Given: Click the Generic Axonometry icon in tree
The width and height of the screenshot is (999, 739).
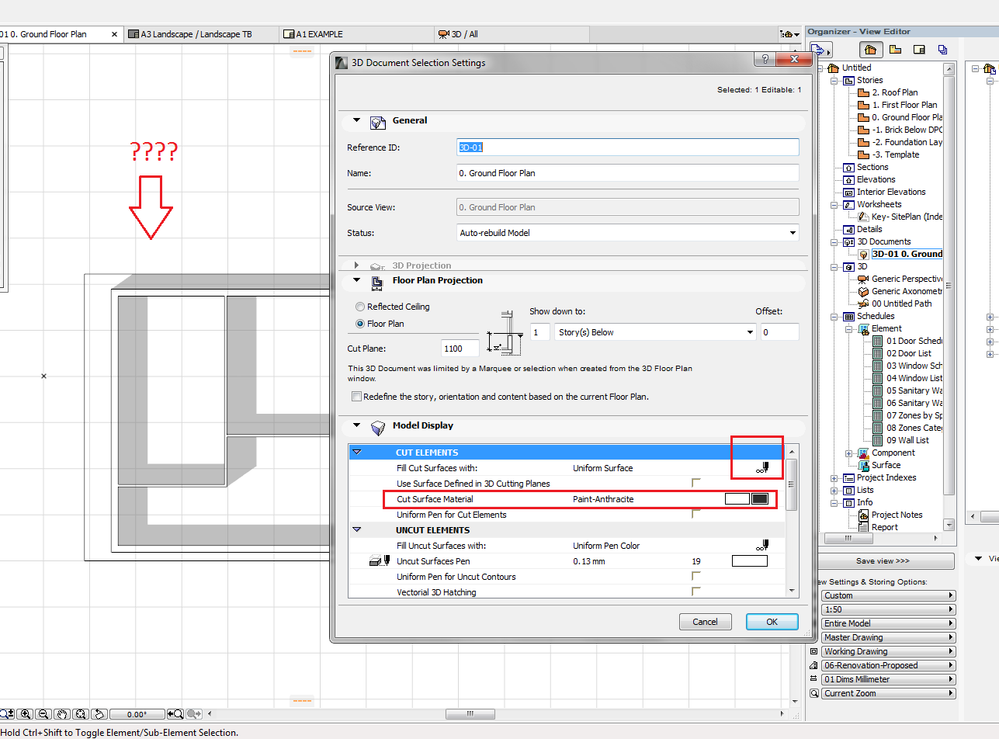Looking at the screenshot, I should pyautogui.click(x=864, y=291).
